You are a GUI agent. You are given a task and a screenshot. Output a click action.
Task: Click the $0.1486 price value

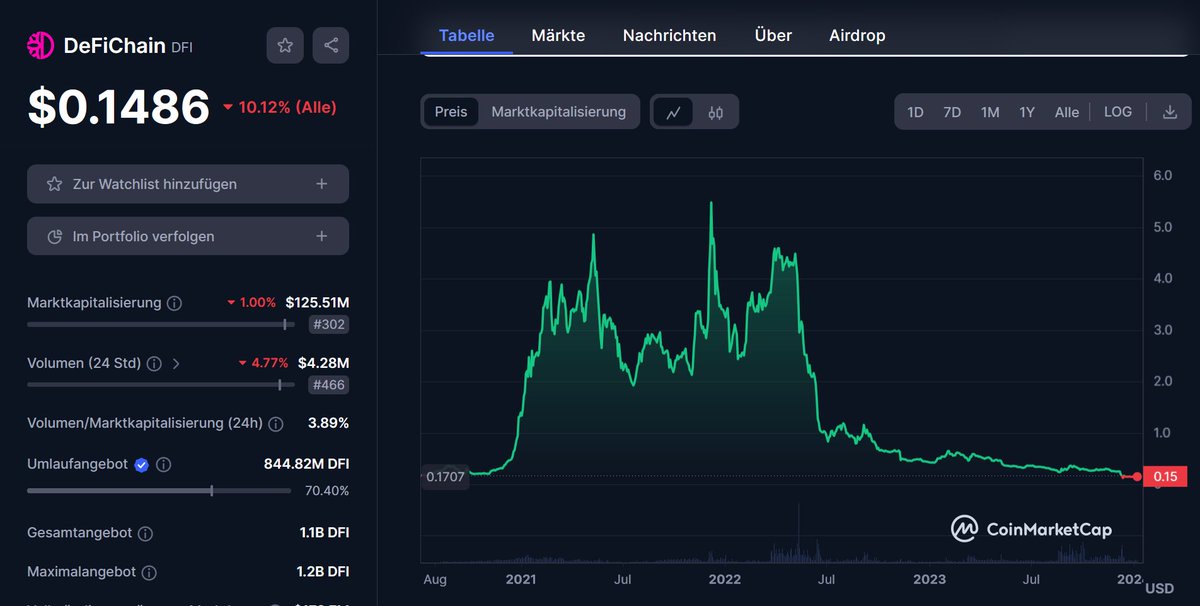(x=118, y=107)
